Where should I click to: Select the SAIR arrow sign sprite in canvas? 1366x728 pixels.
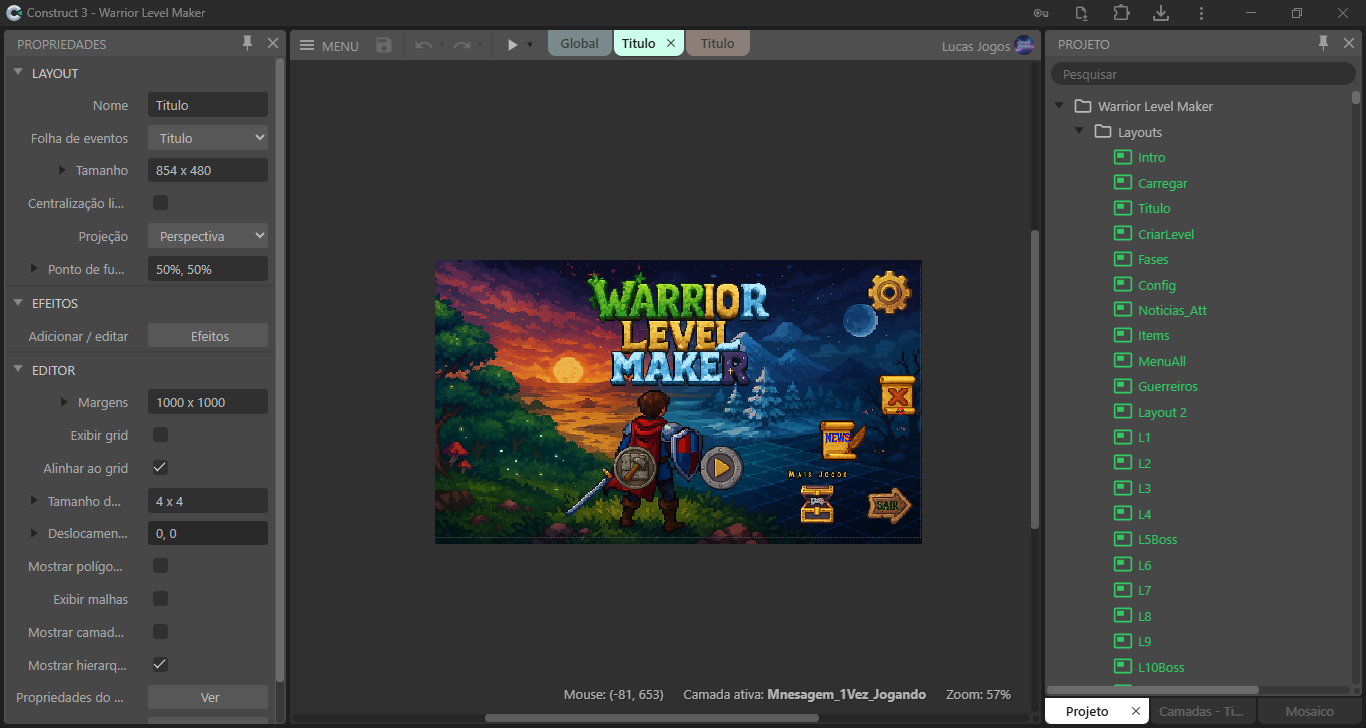coord(889,506)
